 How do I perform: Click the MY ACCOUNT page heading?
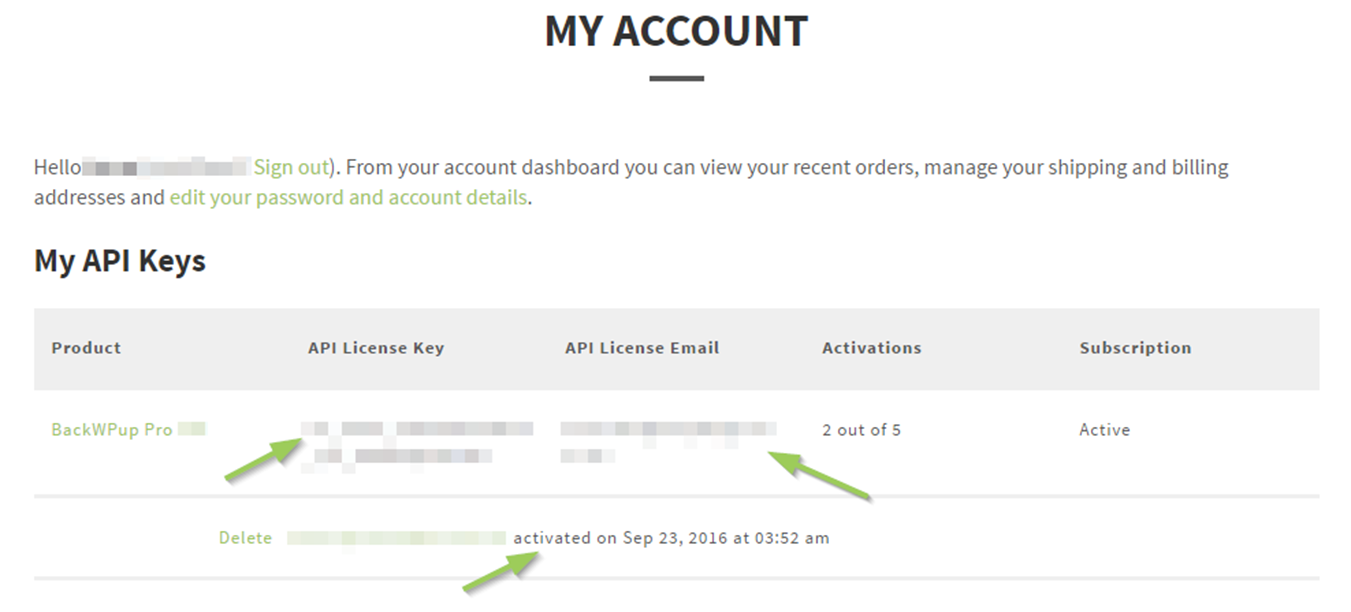click(676, 31)
